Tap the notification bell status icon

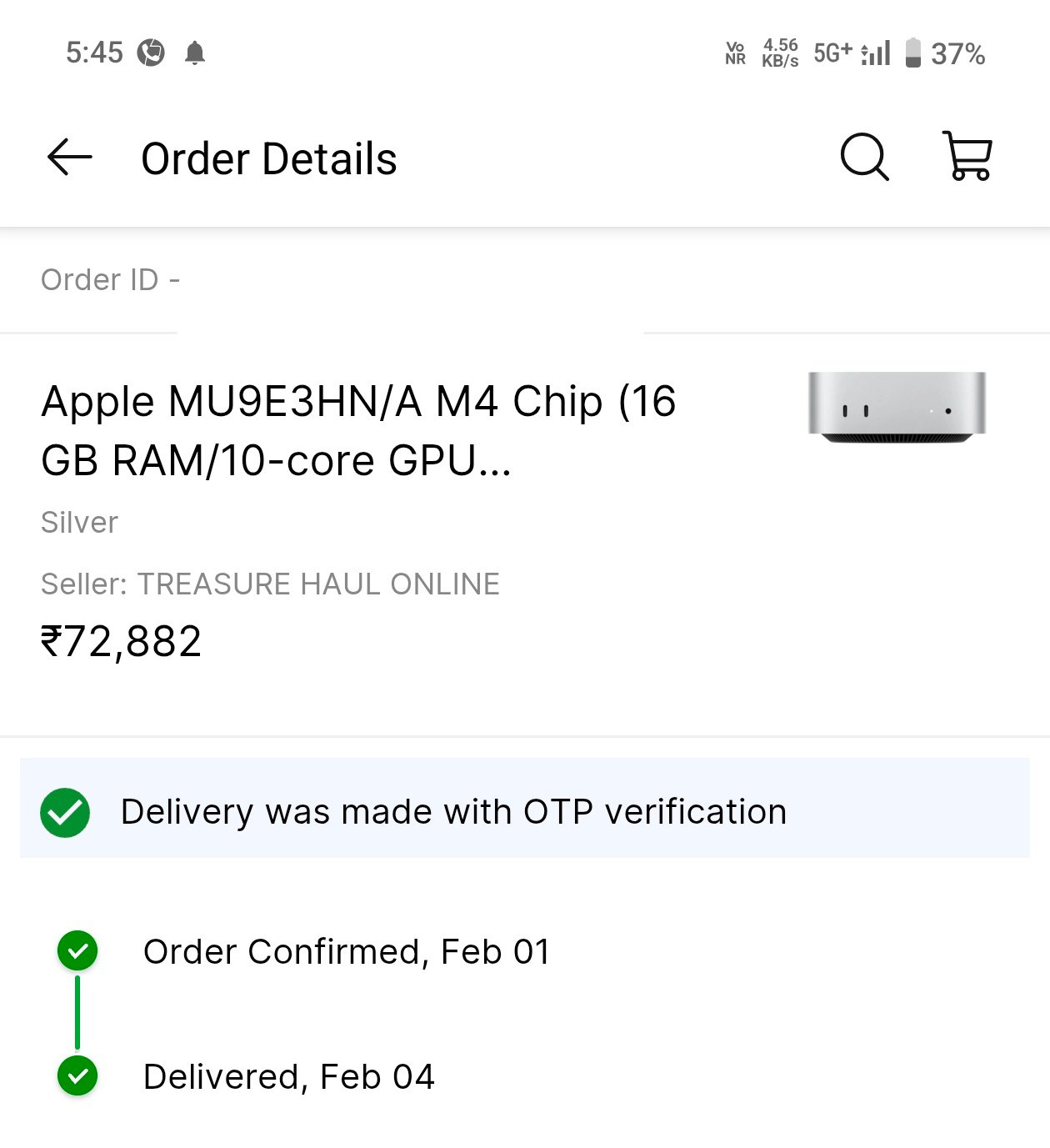195,53
